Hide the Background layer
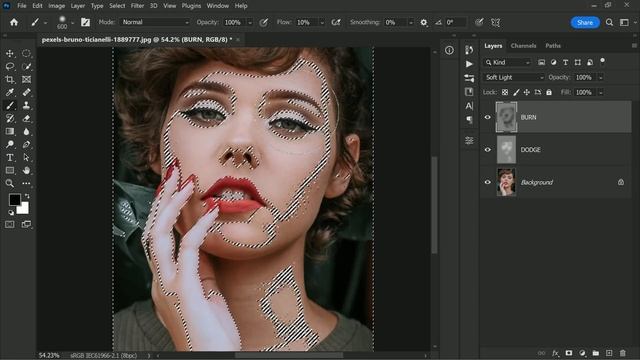The width and height of the screenshot is (640, 360). (x=487, y=182)
